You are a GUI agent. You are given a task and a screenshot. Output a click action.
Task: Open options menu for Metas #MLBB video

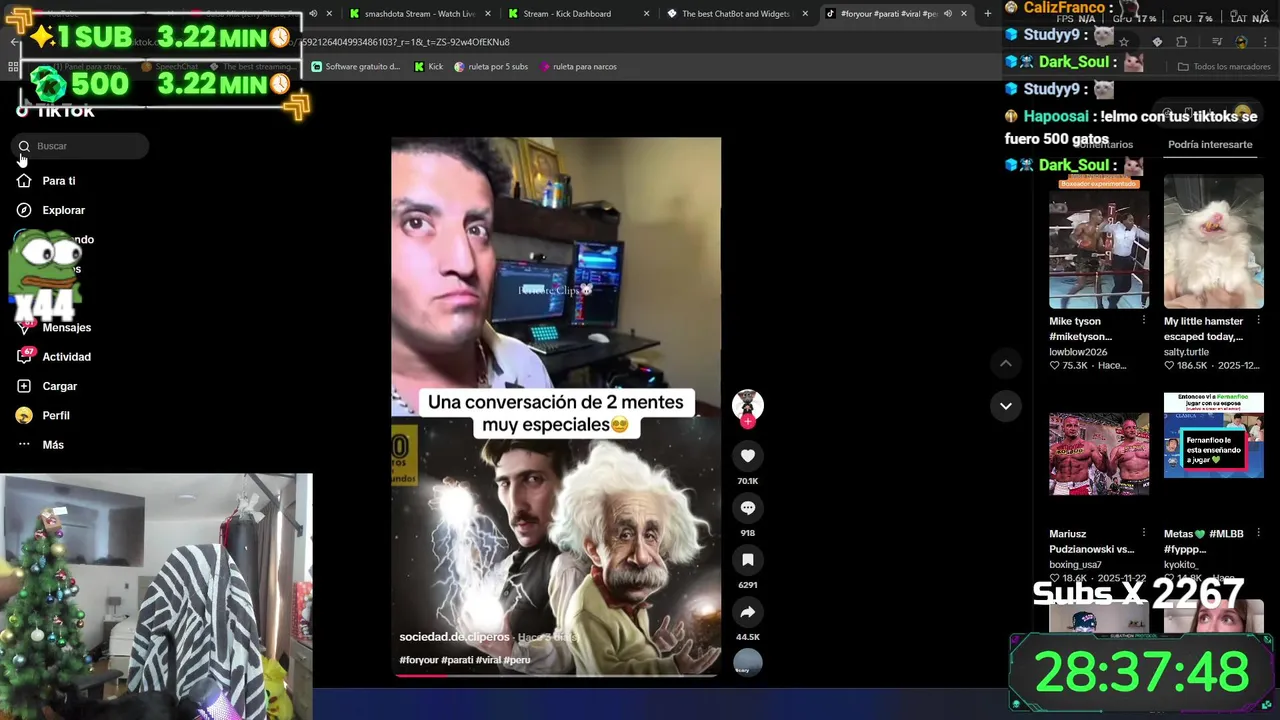[1258, 533]
